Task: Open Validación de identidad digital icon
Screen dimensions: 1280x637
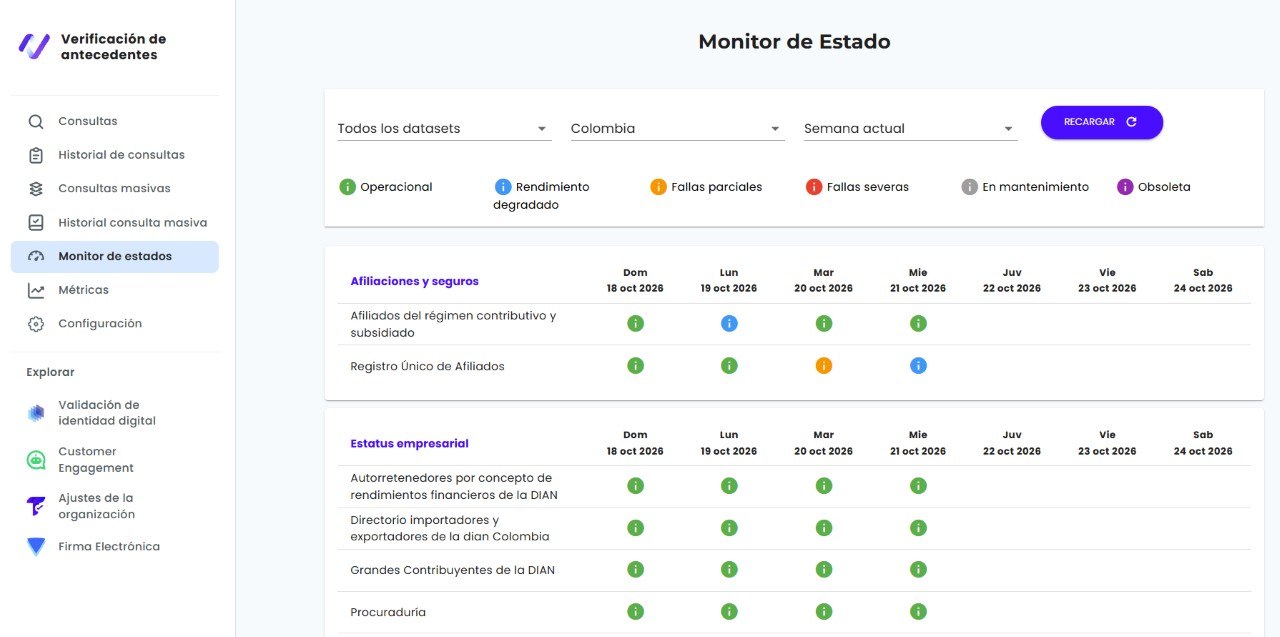Action: [x=36, y=413]
